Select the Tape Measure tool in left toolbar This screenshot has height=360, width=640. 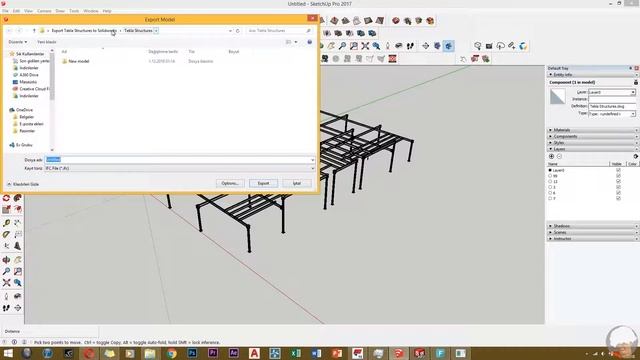6,223
